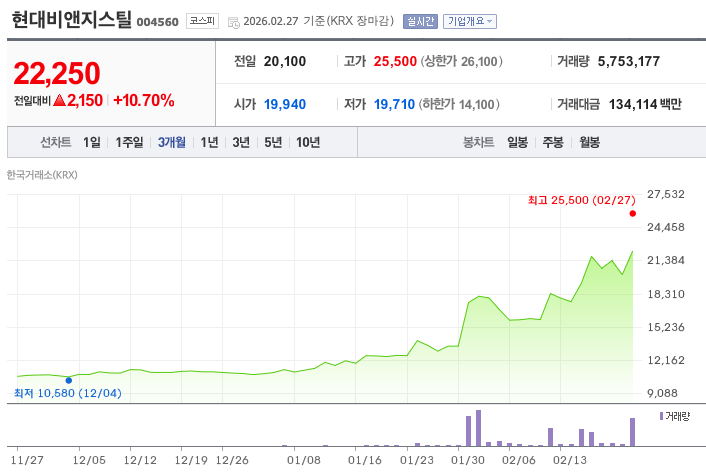Click the 실시간 realtime button
The width and height of the screenshot is (706, 474).
coord(420,21)
